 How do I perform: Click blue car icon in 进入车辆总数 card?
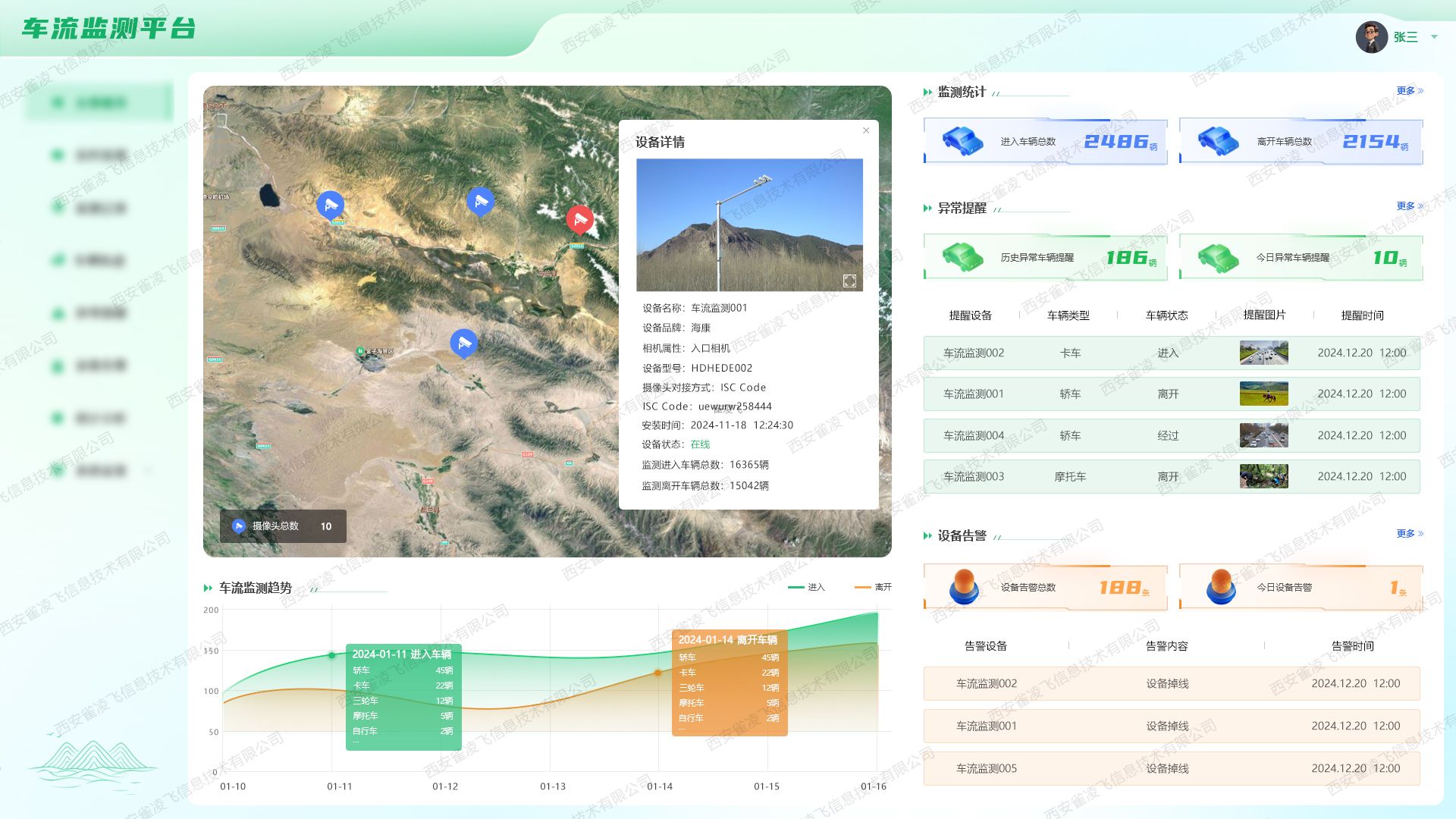click(x=962, y=141)
